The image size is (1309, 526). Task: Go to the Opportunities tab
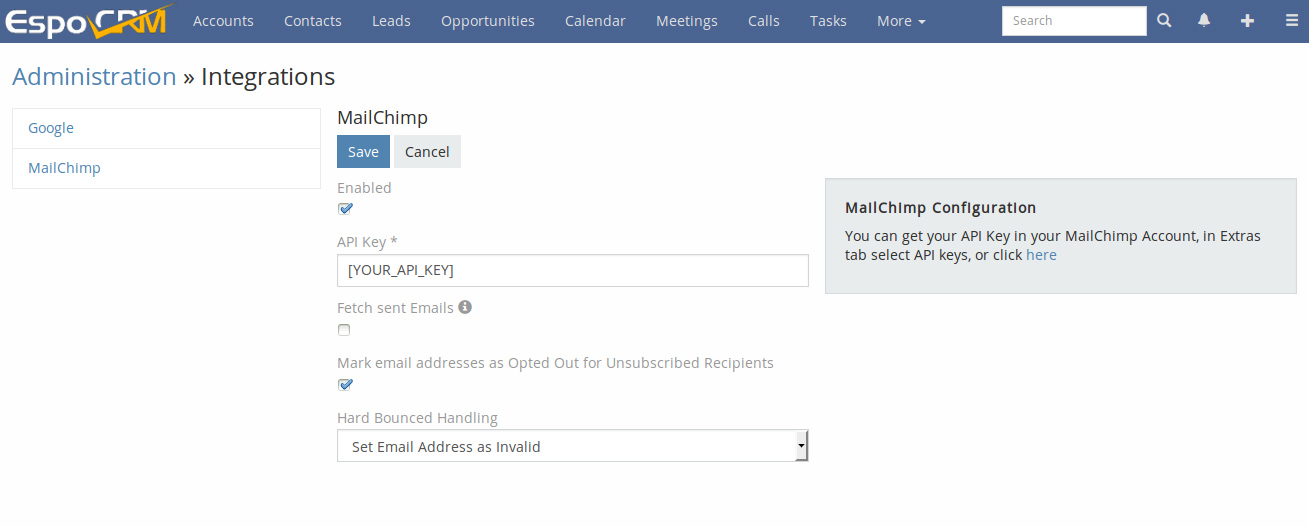488,21
